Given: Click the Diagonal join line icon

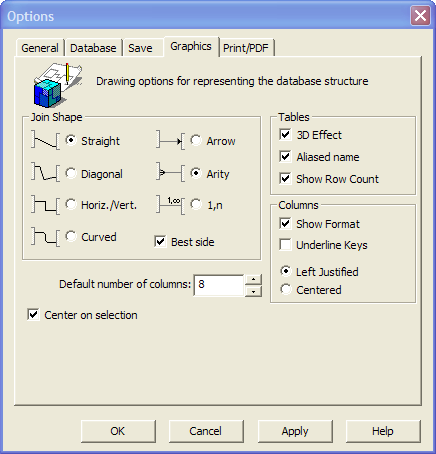Looking at the screenshot, I should point(46,172).
